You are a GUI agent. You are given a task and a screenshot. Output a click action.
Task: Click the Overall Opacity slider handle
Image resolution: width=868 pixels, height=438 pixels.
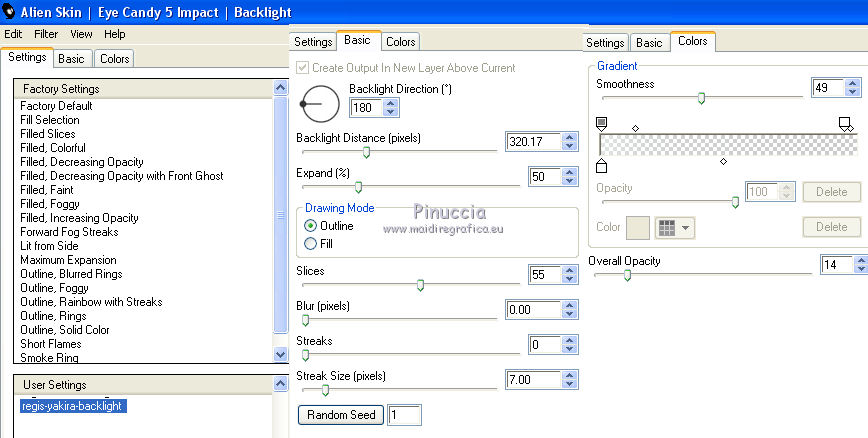(x=627, y=275)
